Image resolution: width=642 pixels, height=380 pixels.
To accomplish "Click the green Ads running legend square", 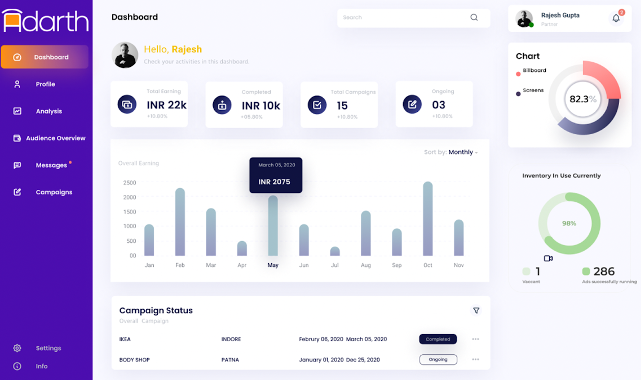I will [585, 271].
